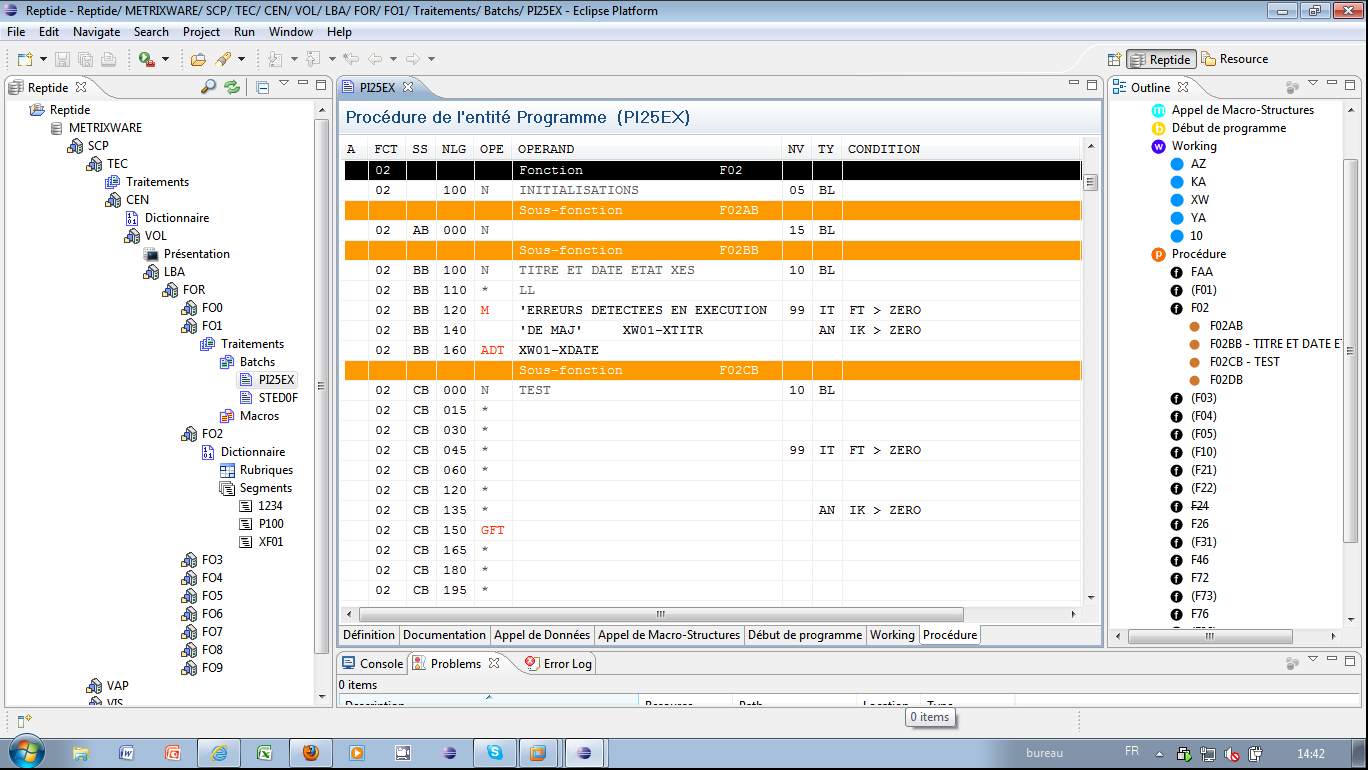Click the XW01-XDATE operand cell

(647, 350)
